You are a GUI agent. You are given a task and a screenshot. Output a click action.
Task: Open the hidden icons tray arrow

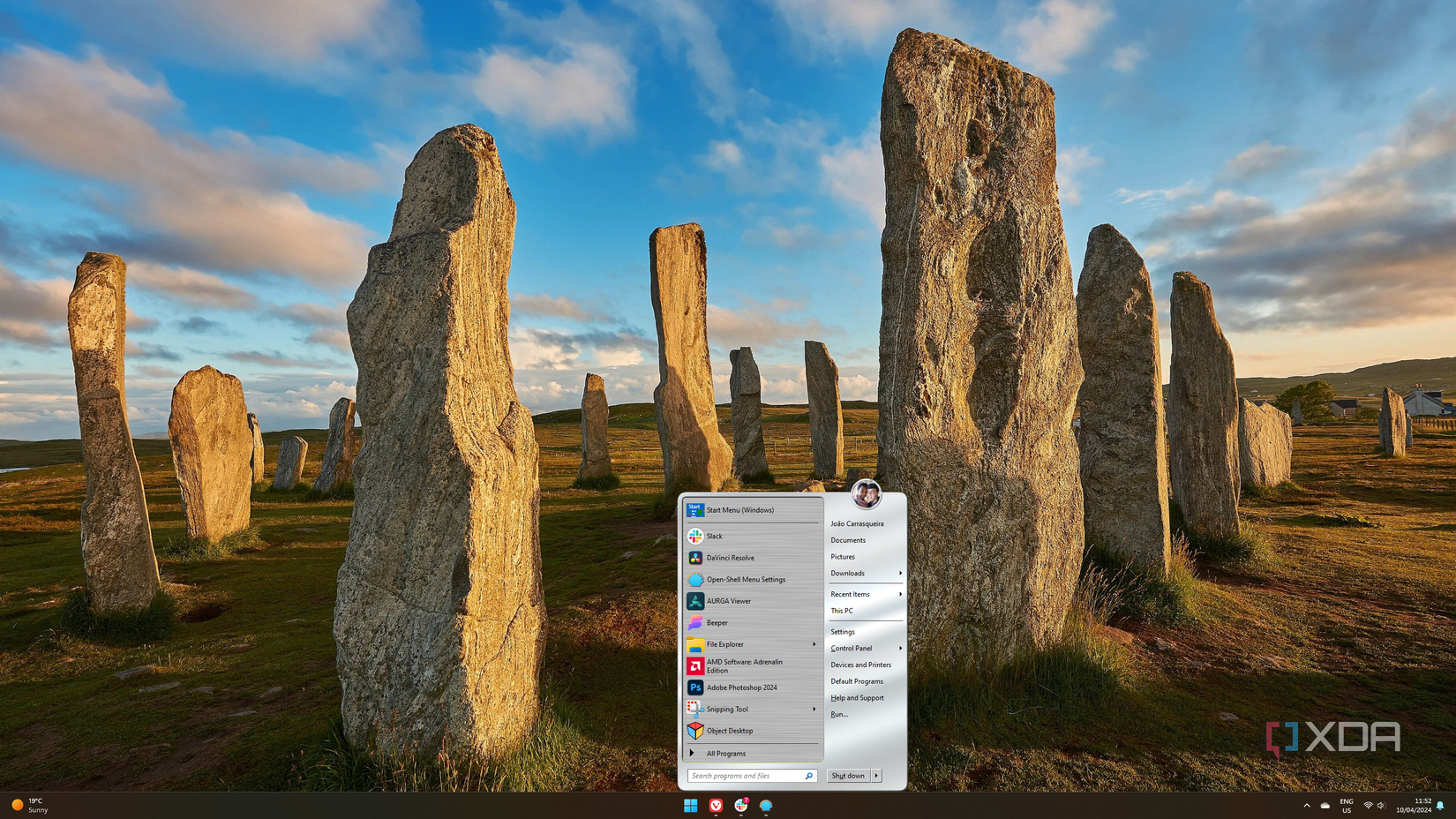[1307, 806]
